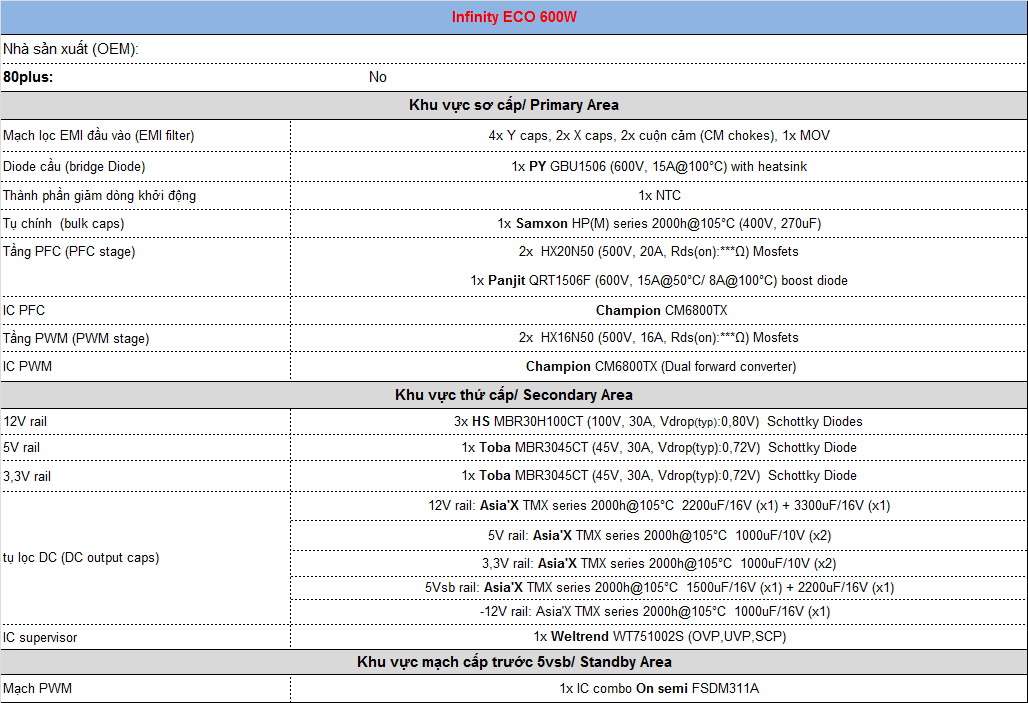Select "Thành phần giảm dòng khởi động" cell

(x=146, y=195)
